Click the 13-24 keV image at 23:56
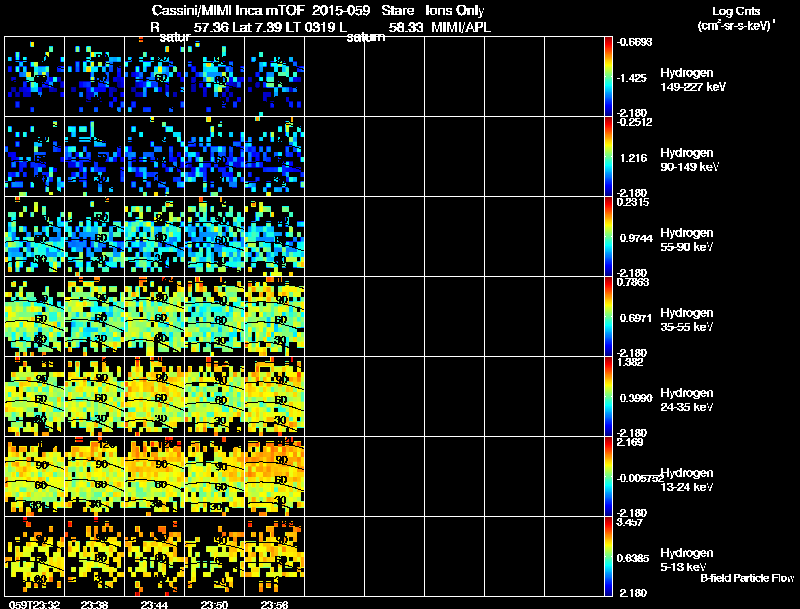Screen dimensions: 800x609 click(274, 477)
